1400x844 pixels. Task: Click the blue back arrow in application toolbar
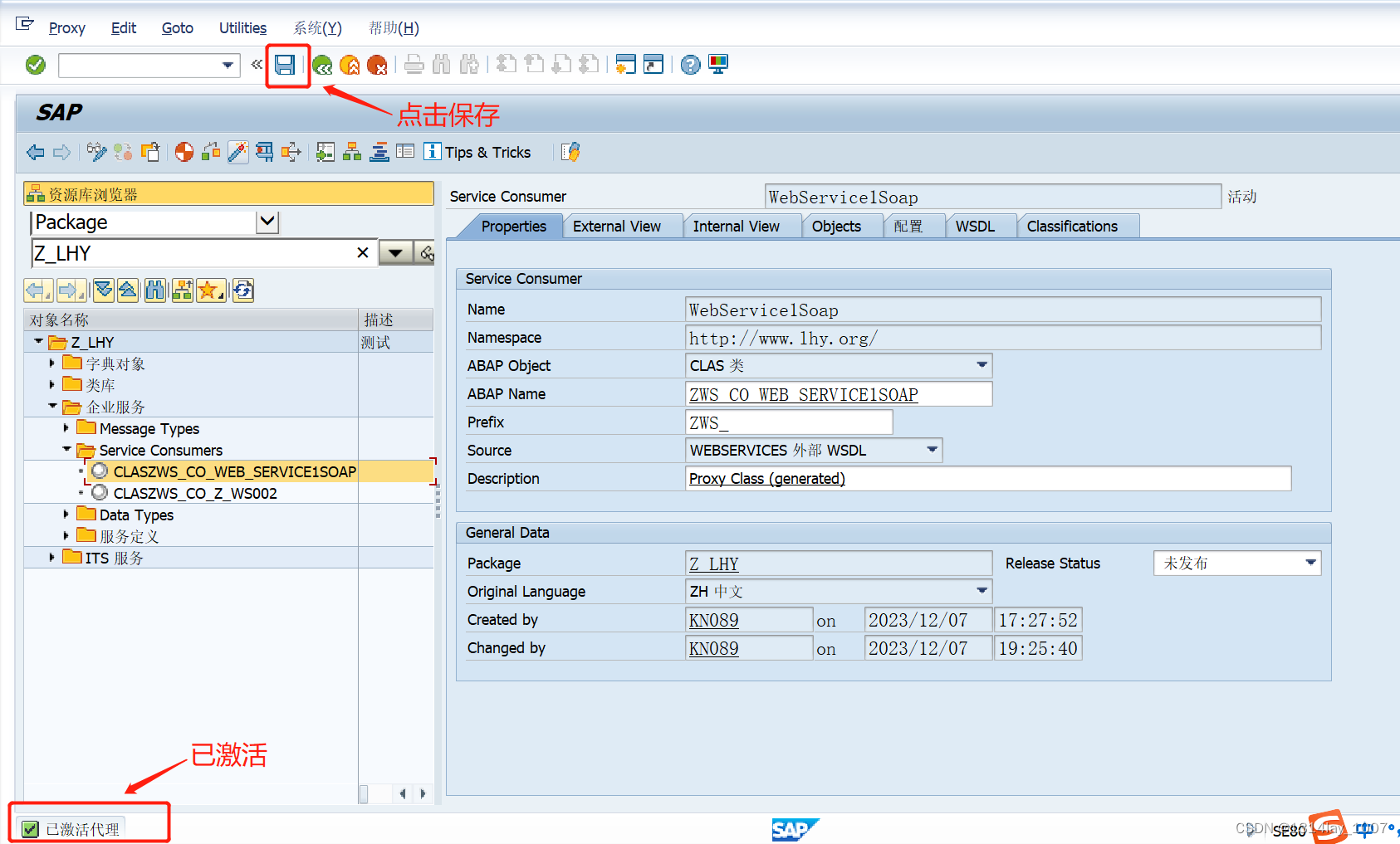[x=36, y=152]
